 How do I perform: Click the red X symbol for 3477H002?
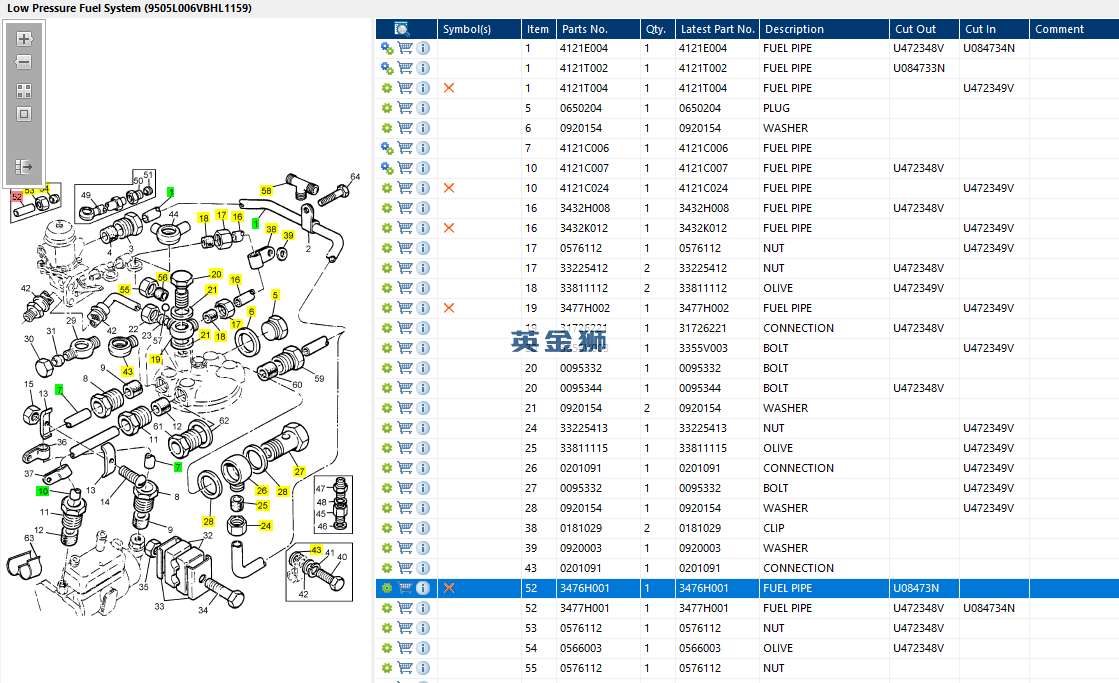point(449,308)
